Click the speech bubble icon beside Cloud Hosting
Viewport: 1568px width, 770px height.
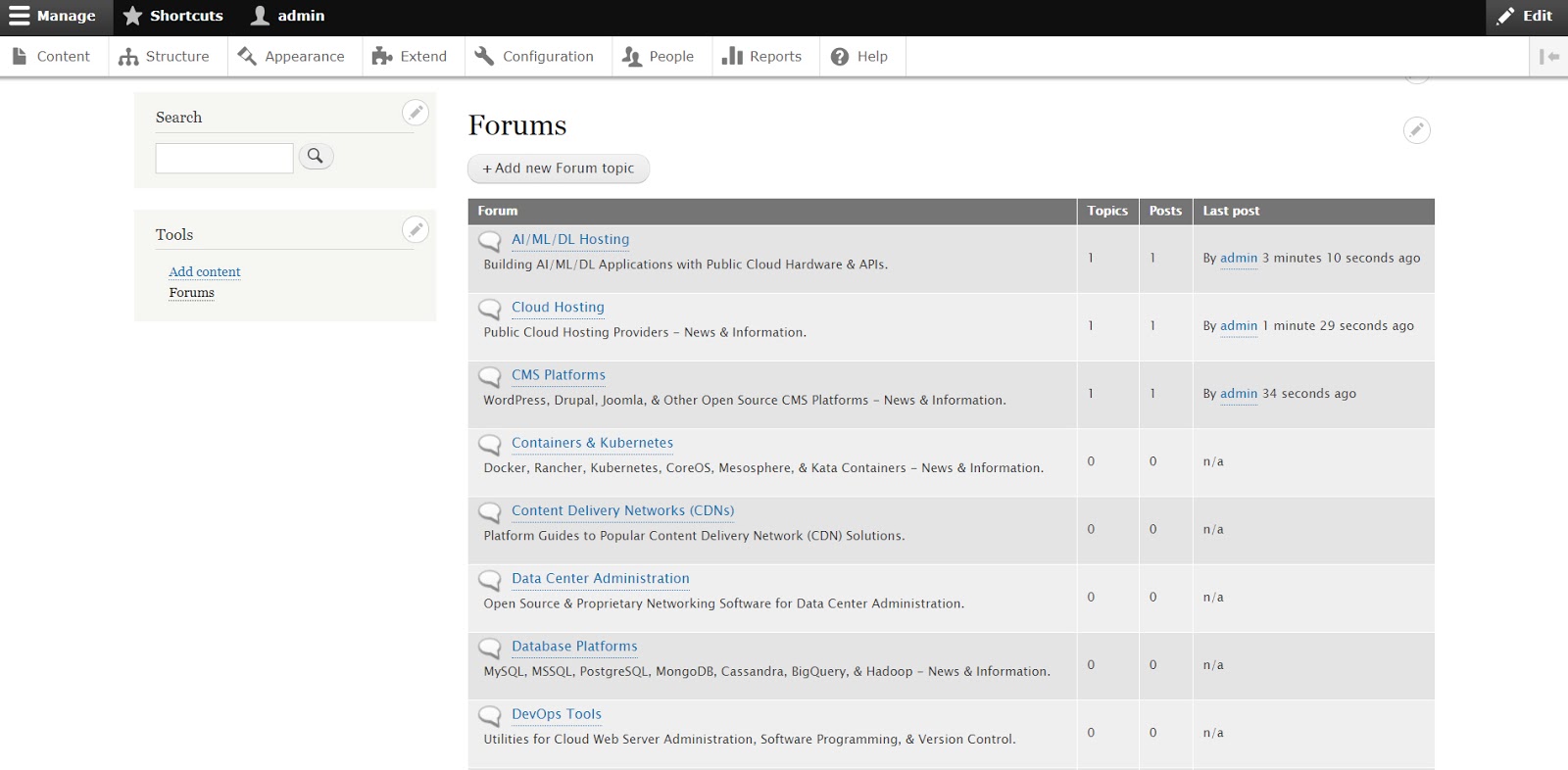point(489,310)
